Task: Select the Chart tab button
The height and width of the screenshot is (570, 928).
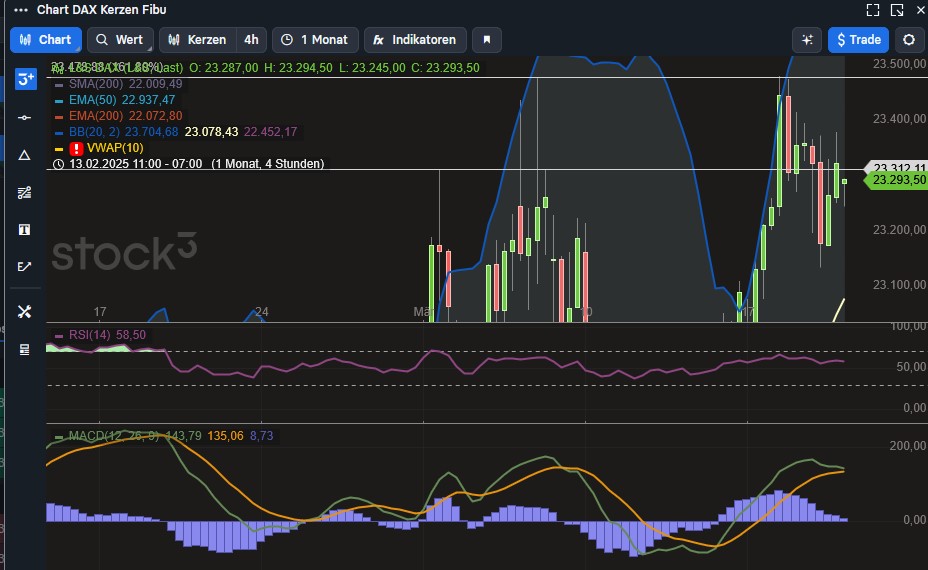Action: click(x=45, y=40)
